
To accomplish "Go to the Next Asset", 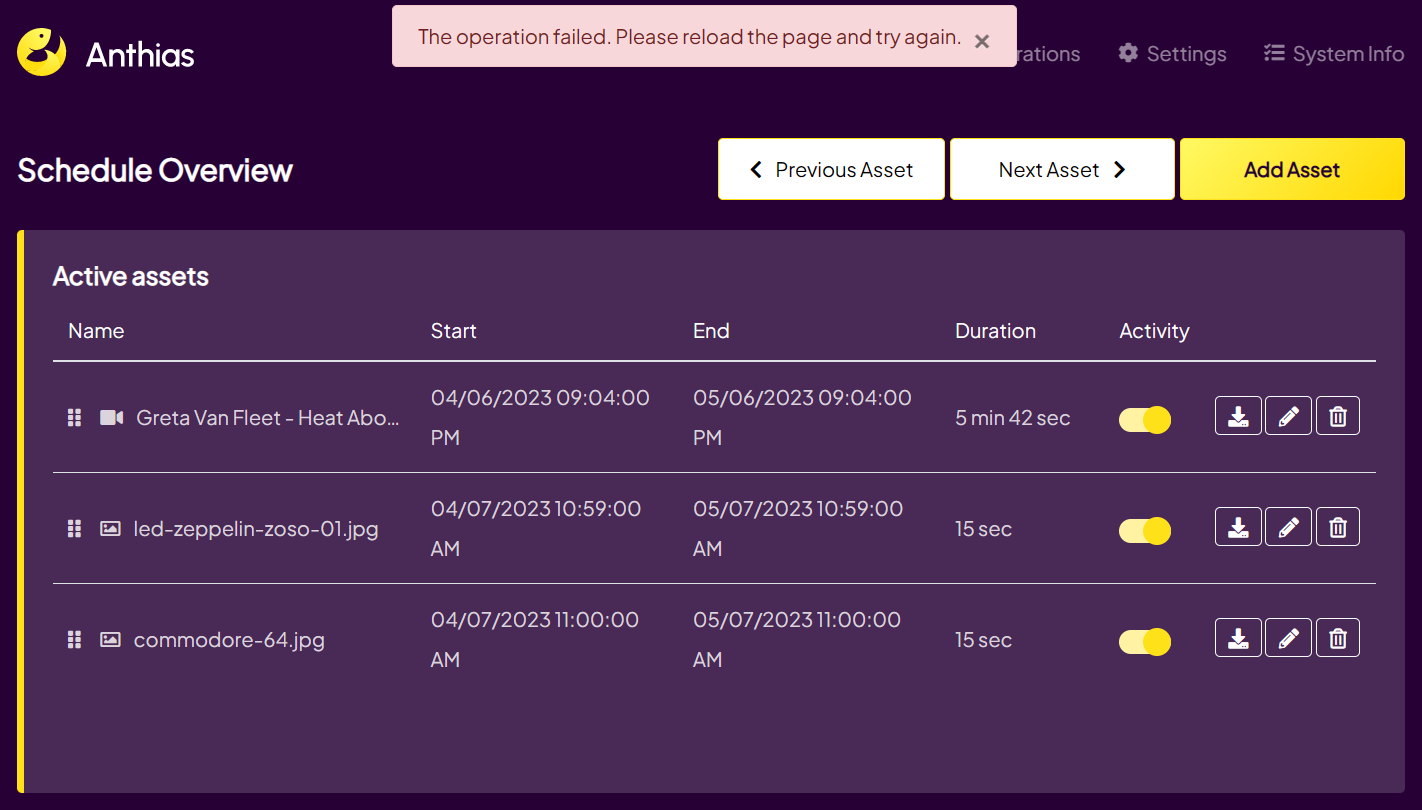I will [x=1062, y=169].
